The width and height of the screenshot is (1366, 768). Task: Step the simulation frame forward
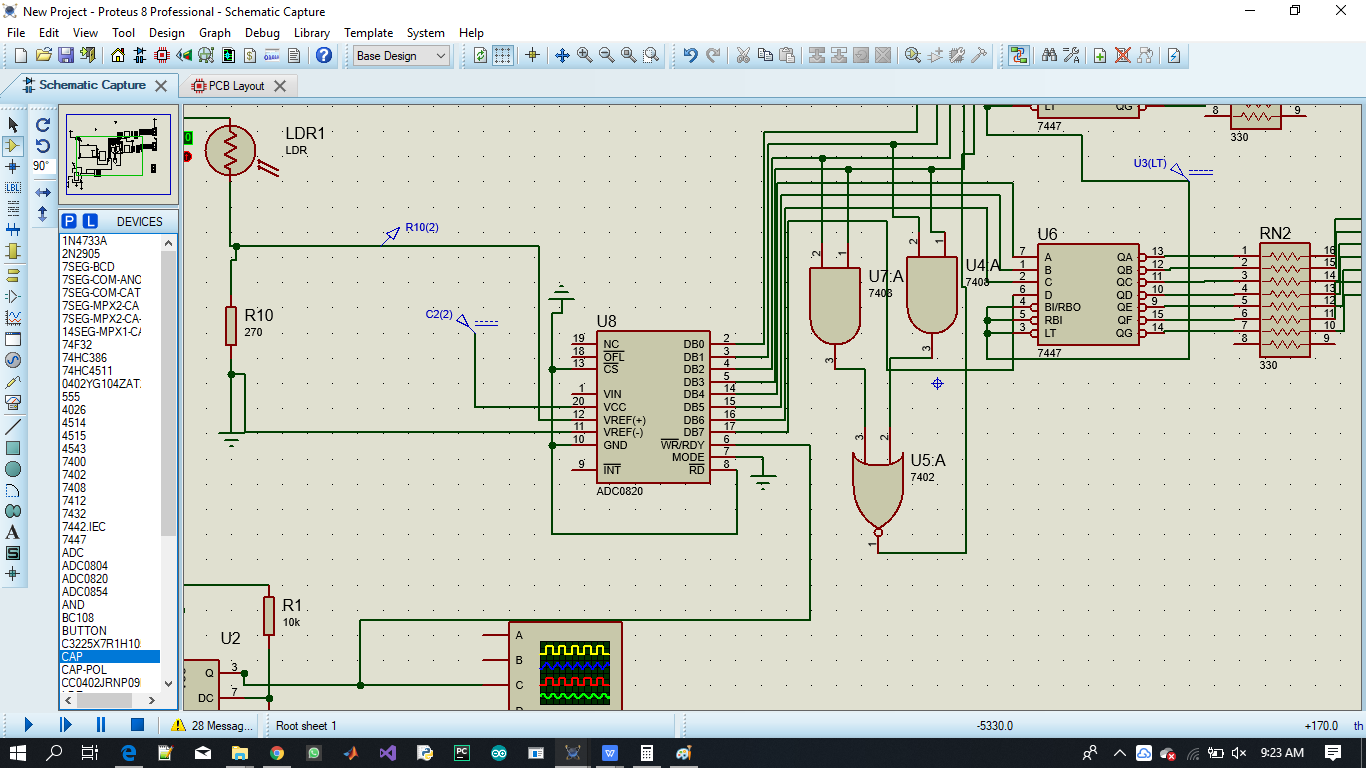point(65,725)
